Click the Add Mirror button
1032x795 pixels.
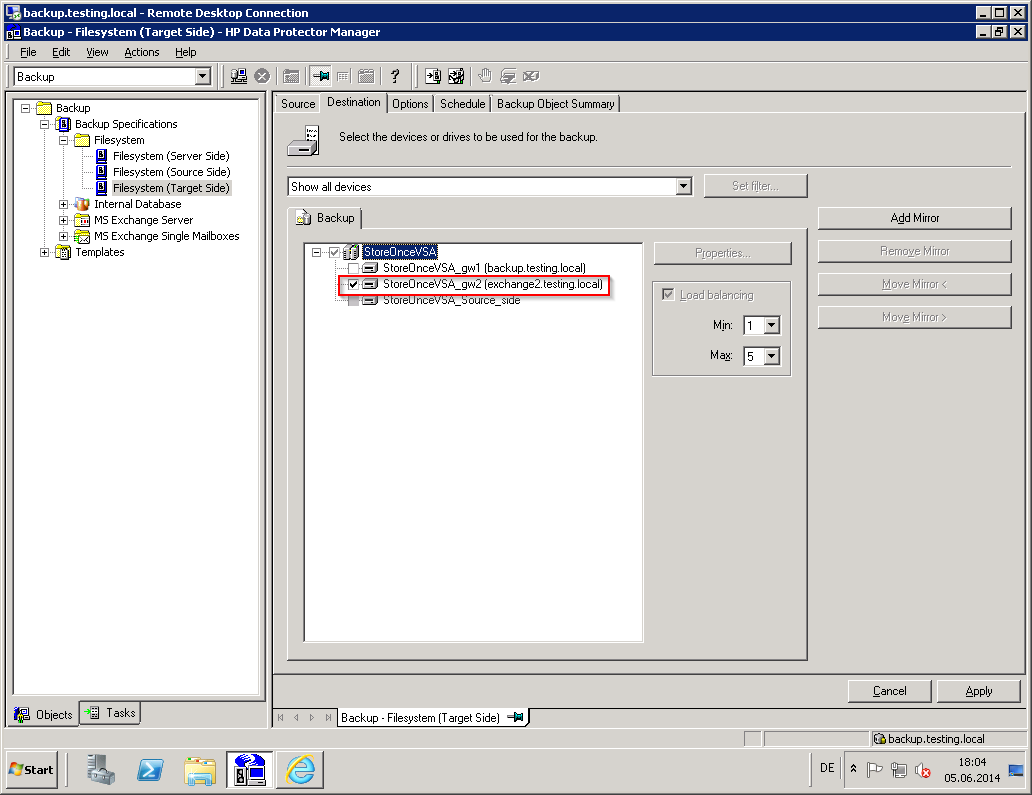point(914,218)
